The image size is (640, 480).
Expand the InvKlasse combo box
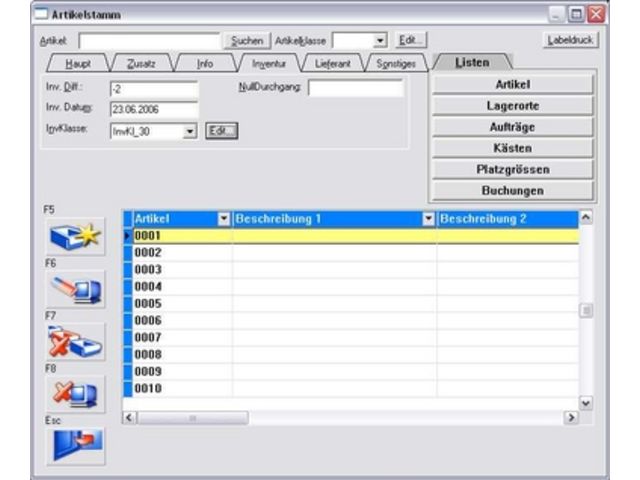[x=190, y=130]
